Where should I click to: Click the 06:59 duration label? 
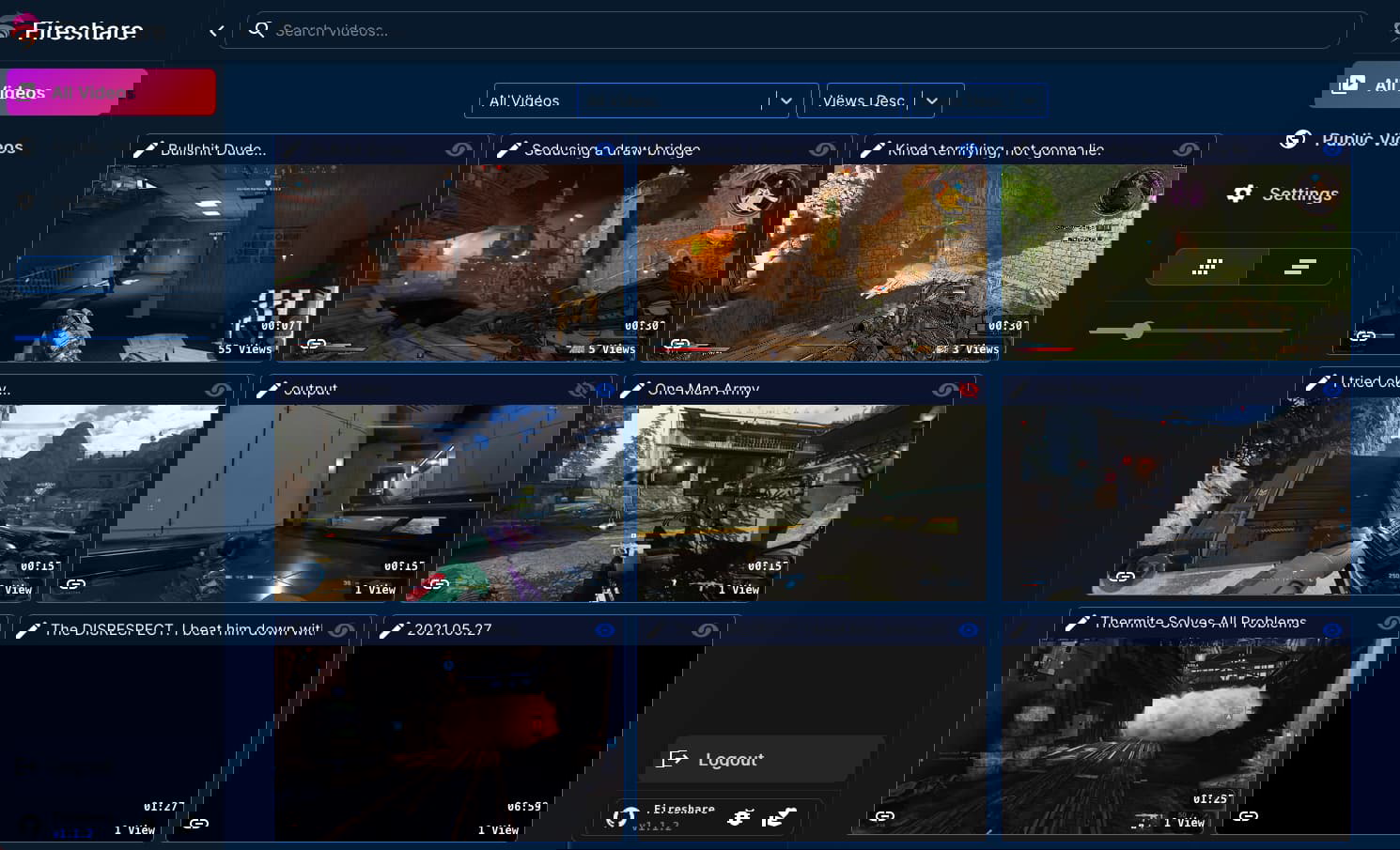pyautogui.click(x=528, y=807)
